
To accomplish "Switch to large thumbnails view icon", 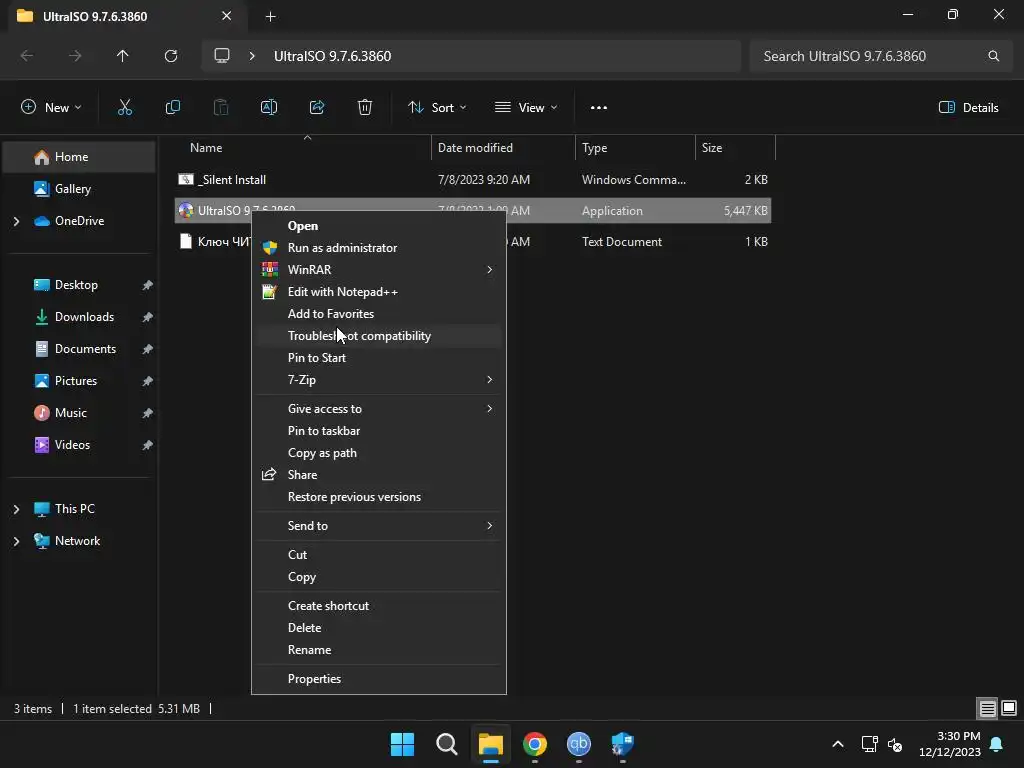I will point(1009,709).
